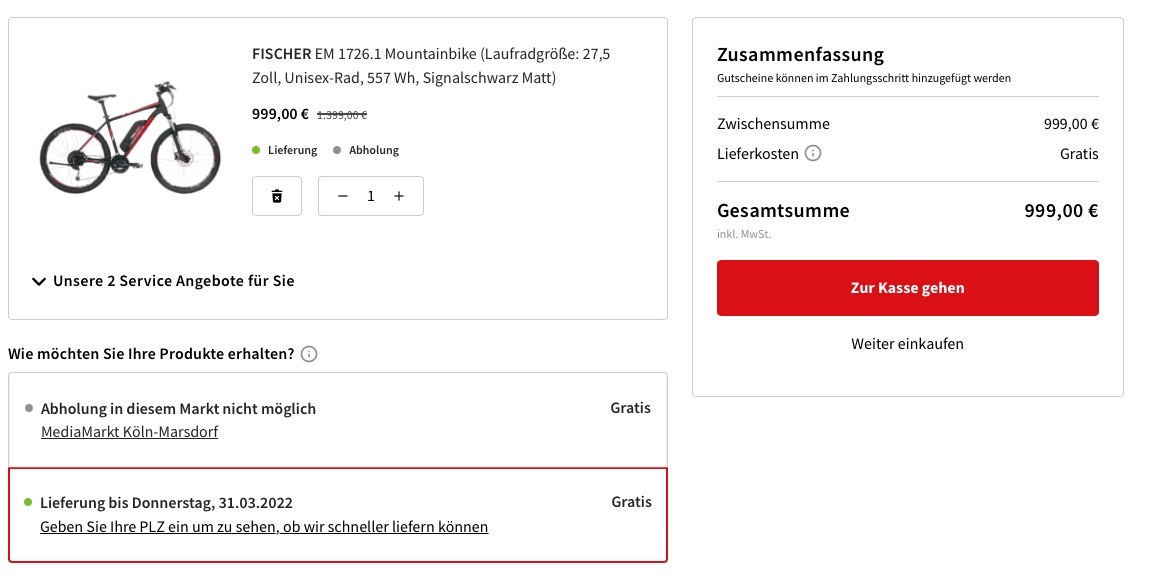This screenshot has width=1150, height=584.
Task: Delete the item with the trash icon
Action: pyautogui.click(x=276, y=196)
